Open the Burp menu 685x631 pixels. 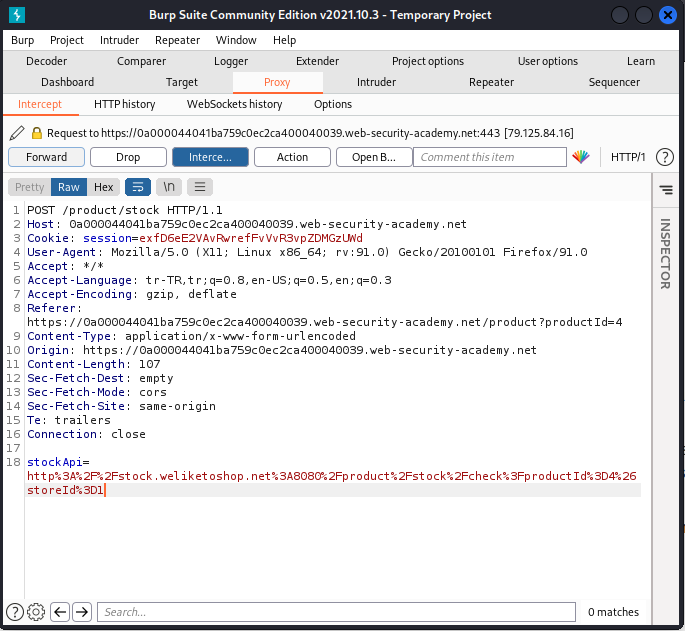[x=22, y=40]
